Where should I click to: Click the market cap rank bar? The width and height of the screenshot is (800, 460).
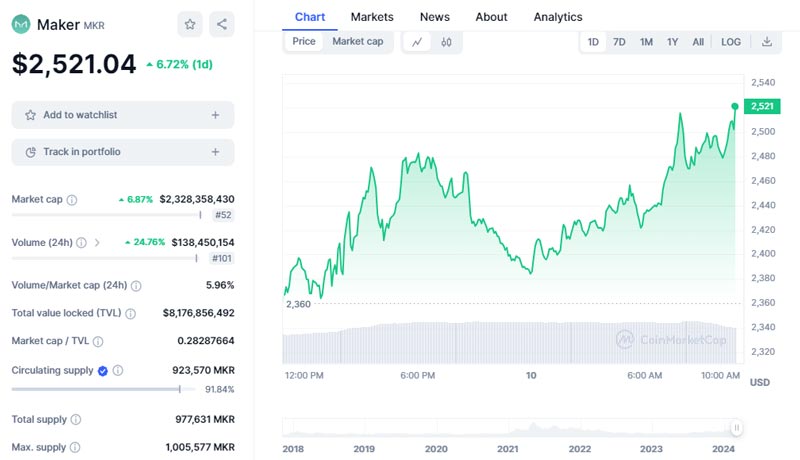pos(107,215)
